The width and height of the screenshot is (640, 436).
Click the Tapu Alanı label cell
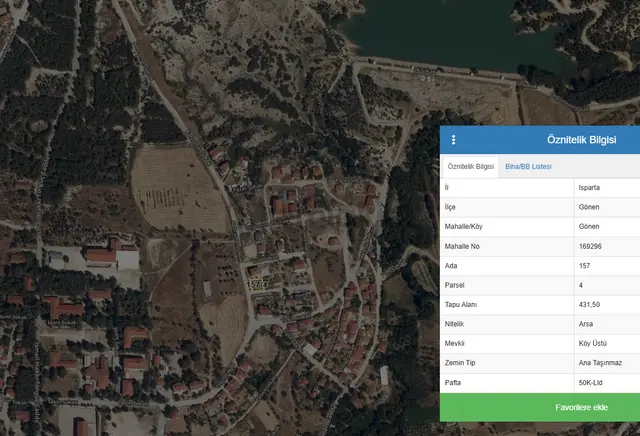point(507,305)
